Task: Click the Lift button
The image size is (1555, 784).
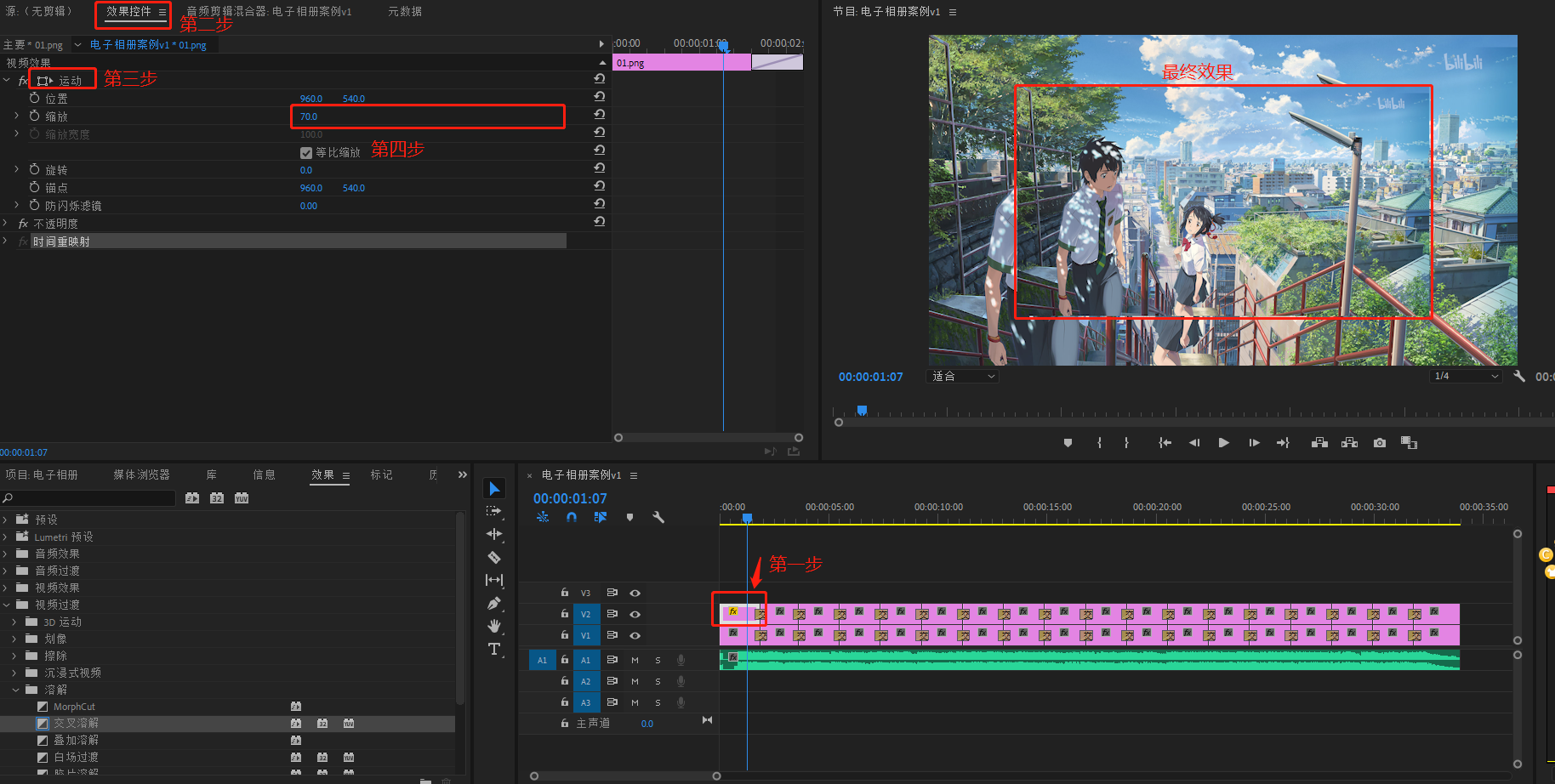Action: [x=1319, y=443]
